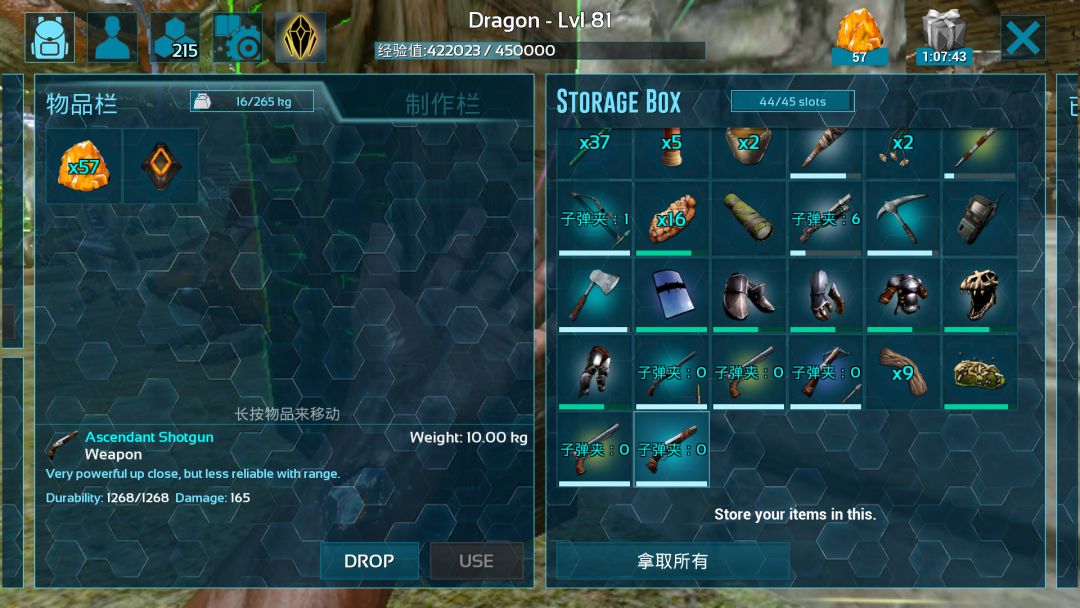Switch to the 制作栏 crafting tab
1080x608 pixels.
pyautogui.click(x=442, y=105)
